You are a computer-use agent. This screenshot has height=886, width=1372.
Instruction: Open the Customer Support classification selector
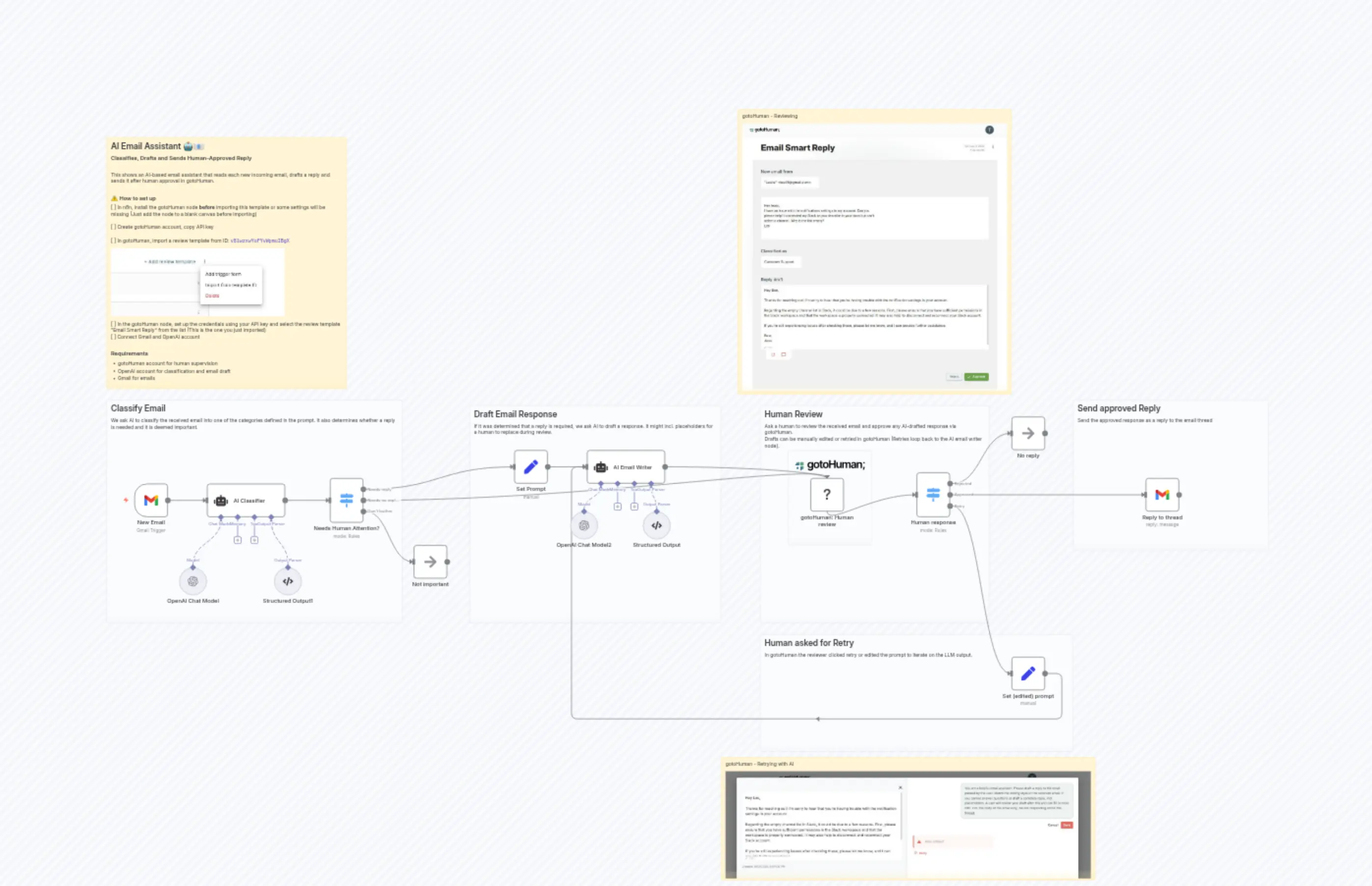click(x=782, y=262)
